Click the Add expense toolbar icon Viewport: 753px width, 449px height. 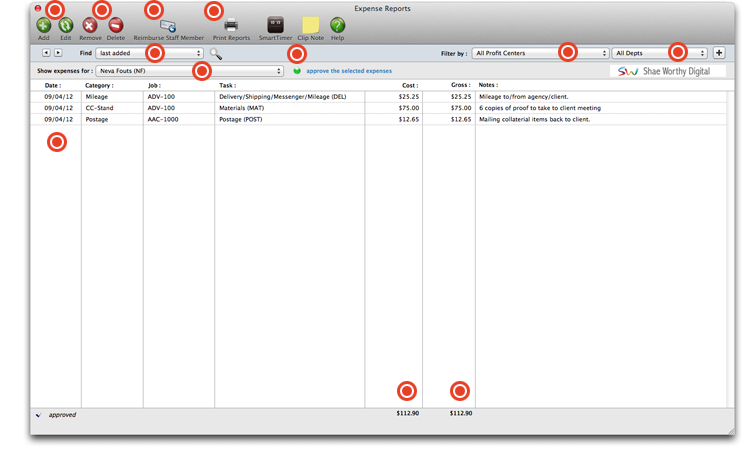pyautogui.click(x=44, y=25)
